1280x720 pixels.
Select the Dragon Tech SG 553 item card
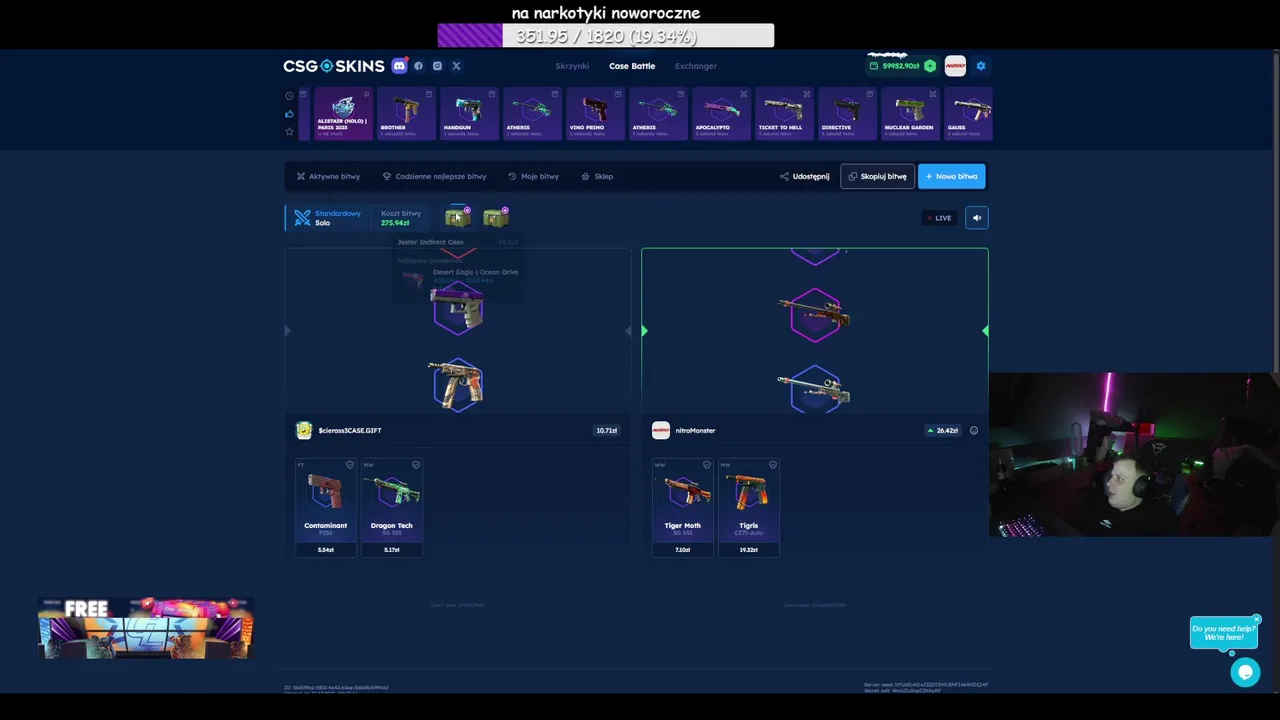tap(391, 507)
